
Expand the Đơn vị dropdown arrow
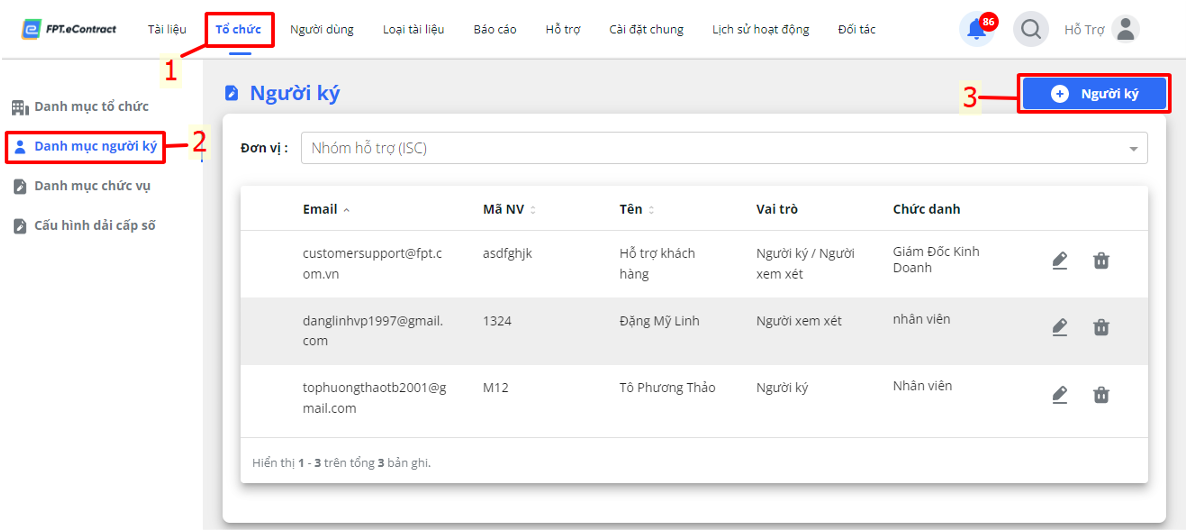[x=1133, y=148]
